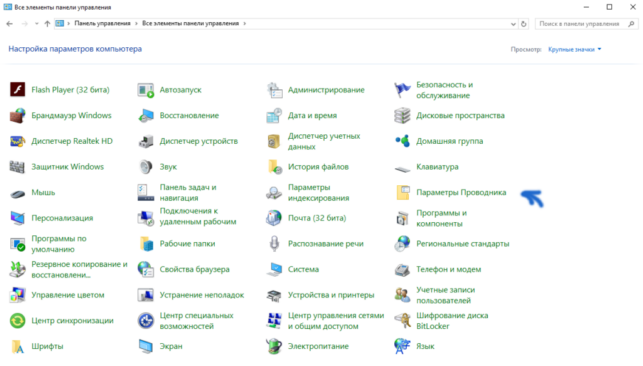Viewport: 643px width, 366px height.
Task: Click the Диспетчер учетных данных safe icon
Action: point(274,141)
